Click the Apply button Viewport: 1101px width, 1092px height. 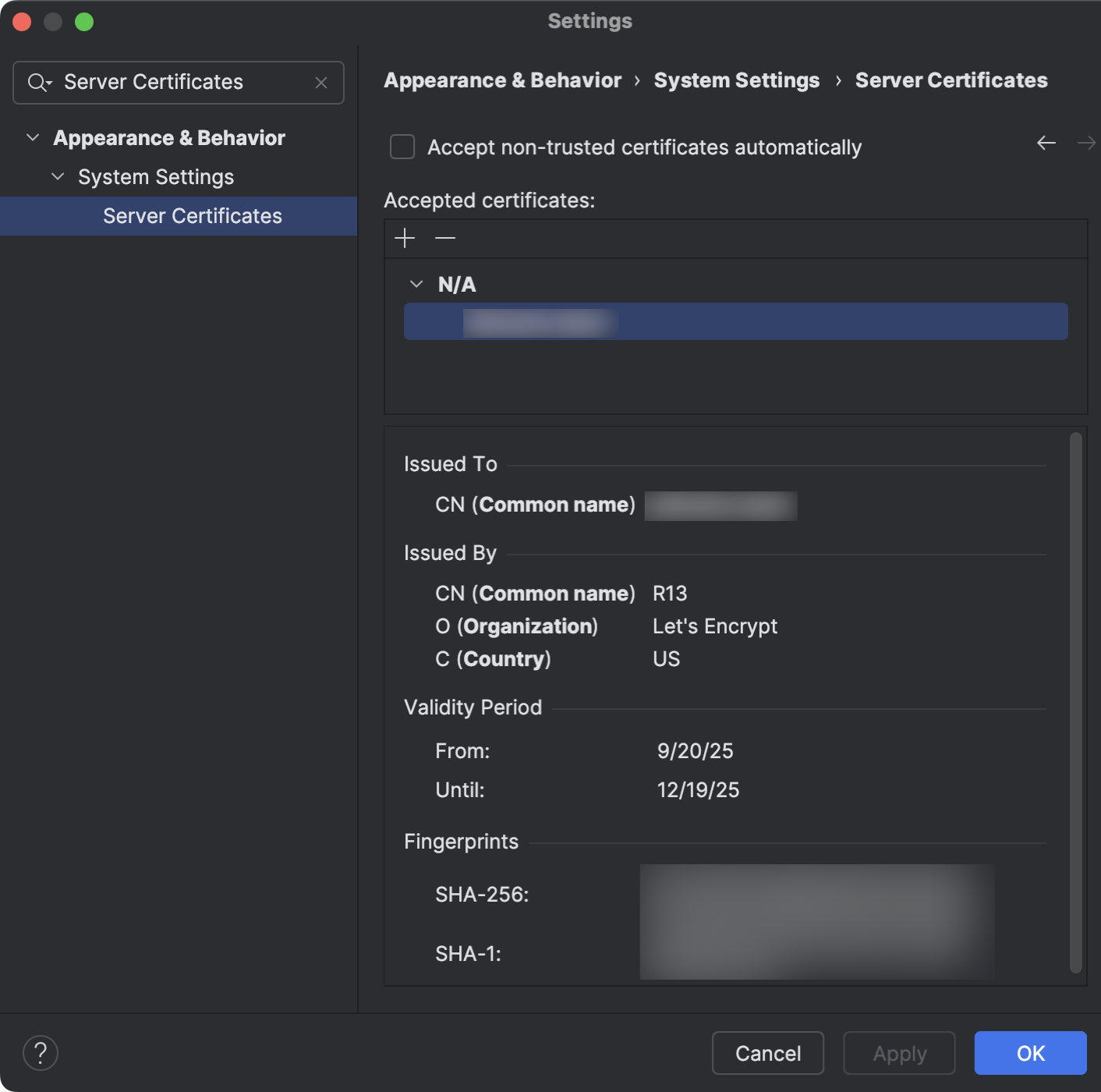tap(898, 1053)
